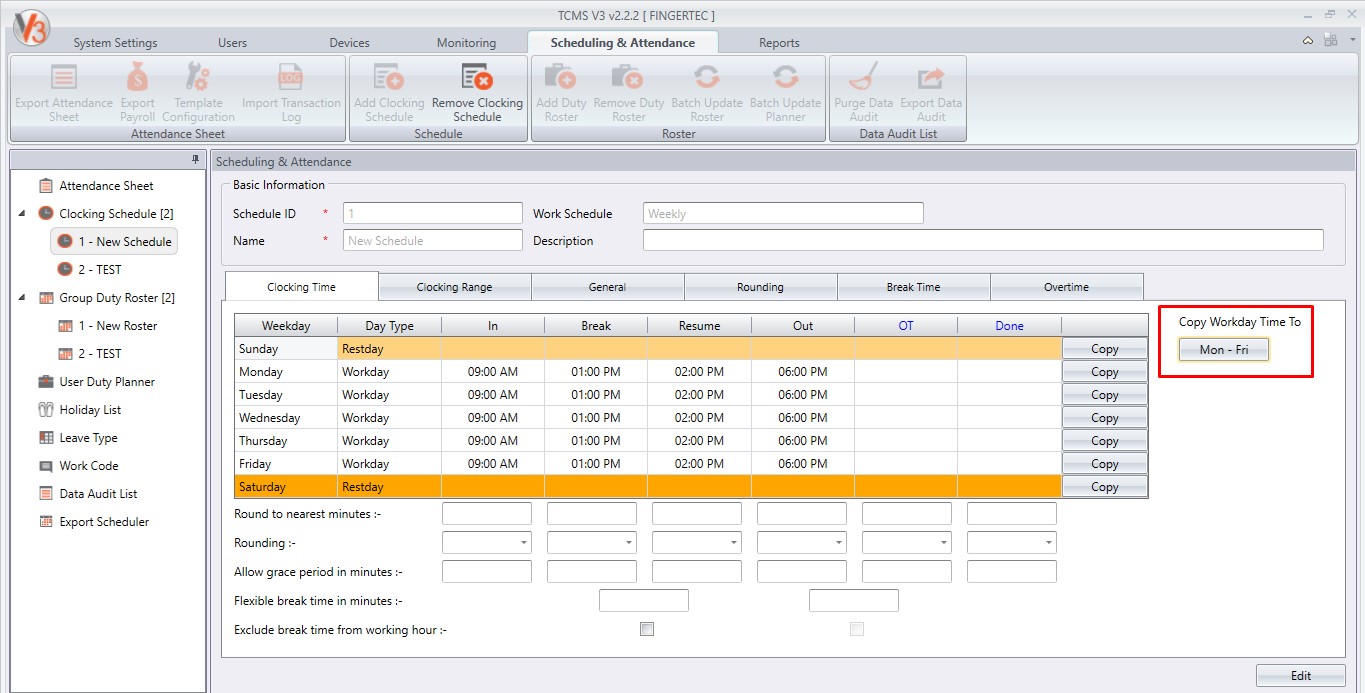Image resolution: width=1365 pixels, height=693 pixels.
Task: Click Batch Update Planner icon
Action: coord(785,78)
